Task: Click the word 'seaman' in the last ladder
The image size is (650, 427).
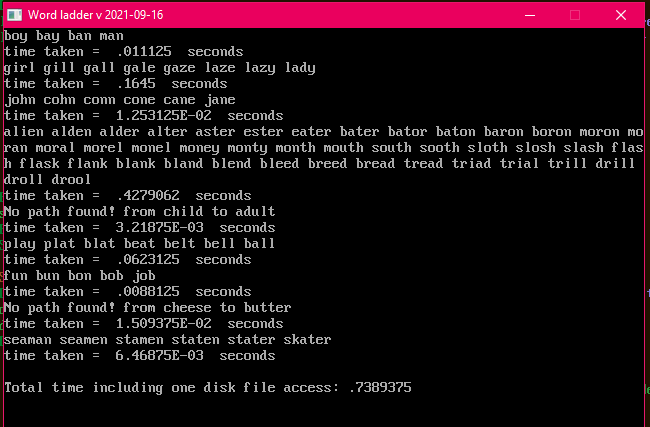Action: click(x=28, y=340)
